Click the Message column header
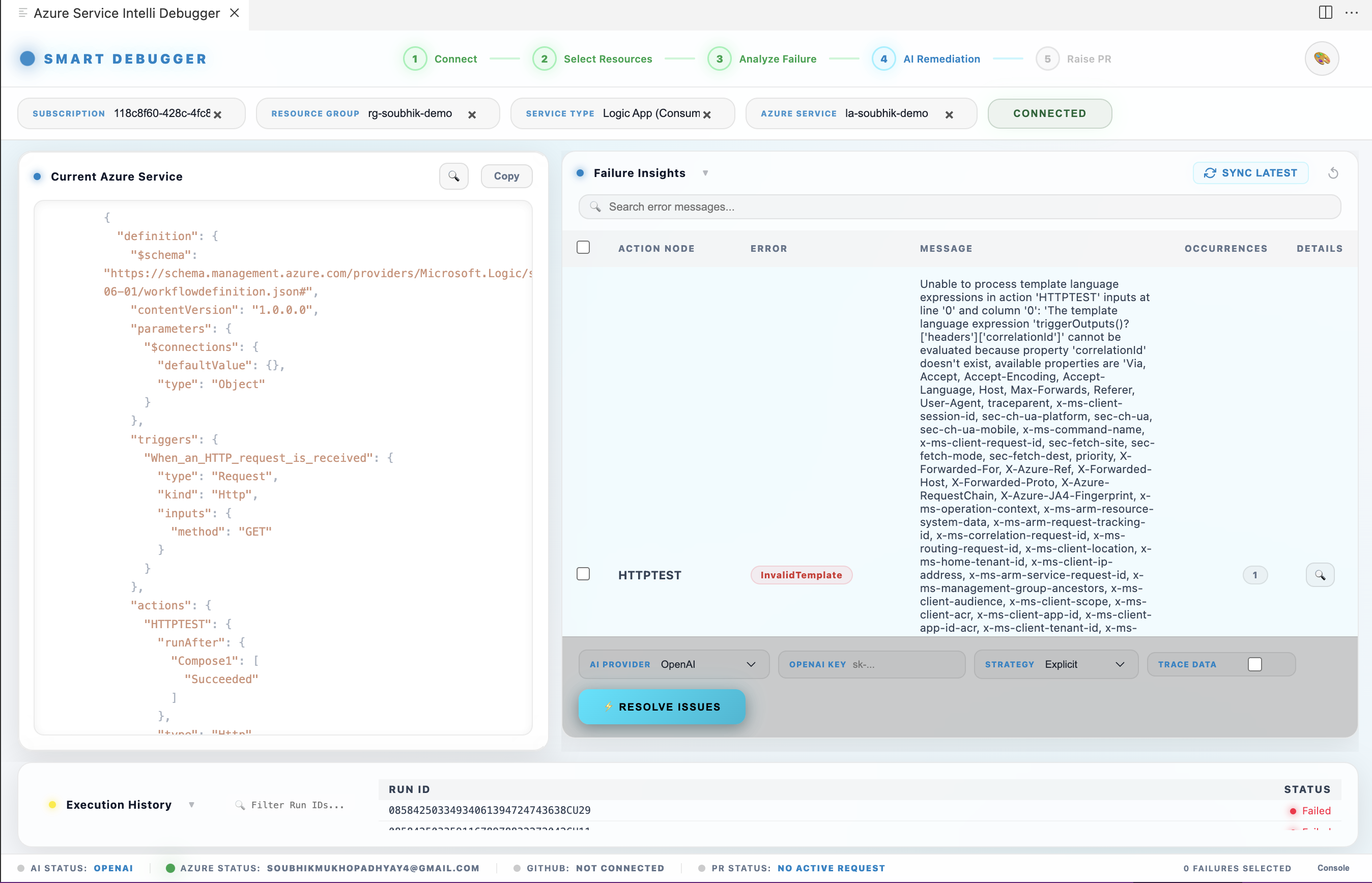Viewport: 1372px width, 883px height. coord(946,248)
